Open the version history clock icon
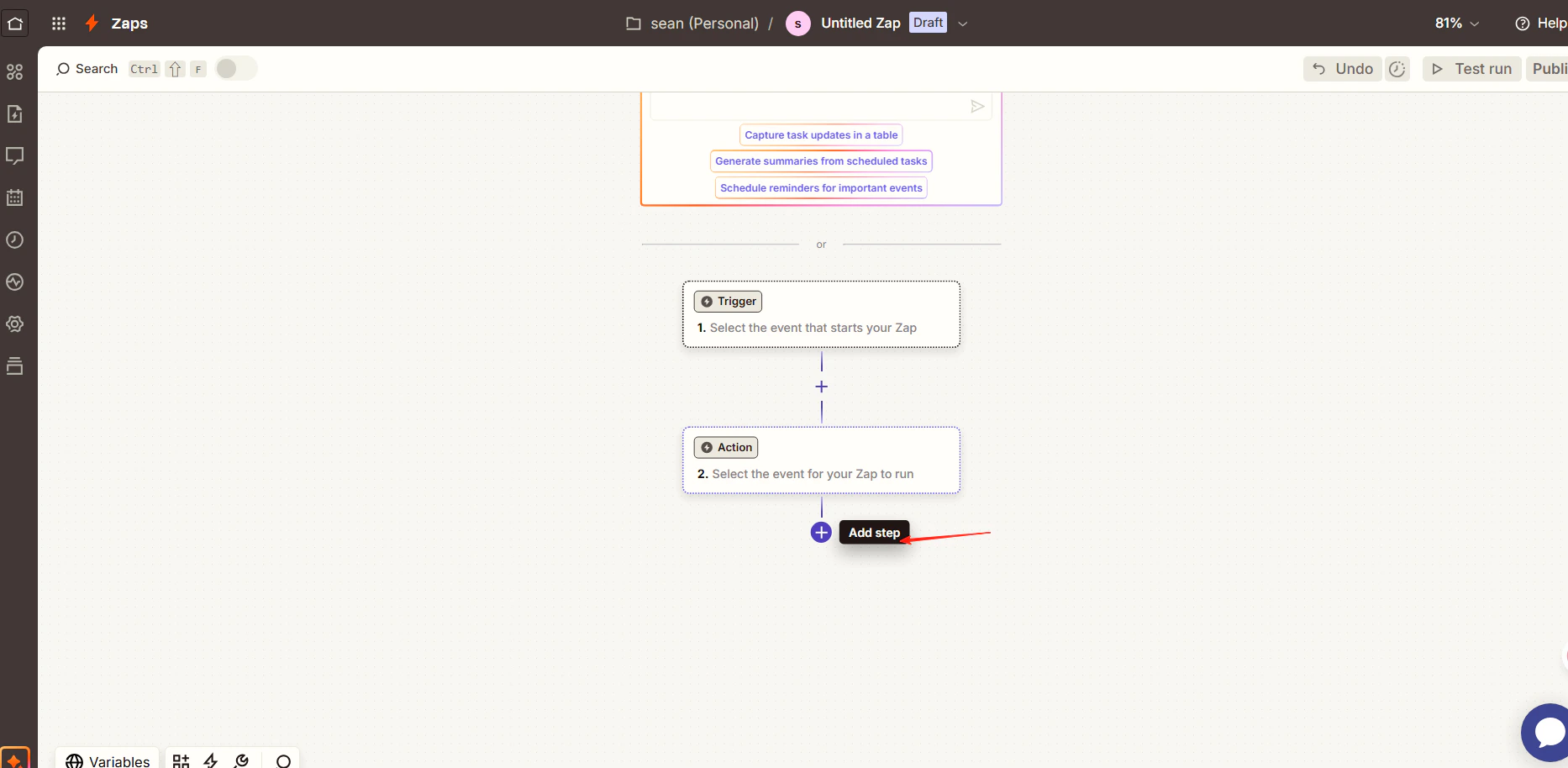 [1397, 69]
